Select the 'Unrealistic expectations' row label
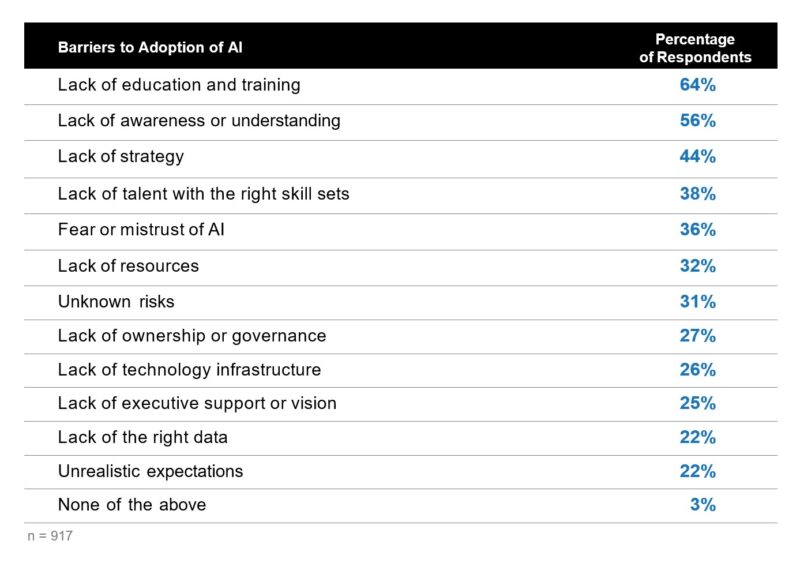The height and width of the screenshot is (563, 800). [151, 472]
